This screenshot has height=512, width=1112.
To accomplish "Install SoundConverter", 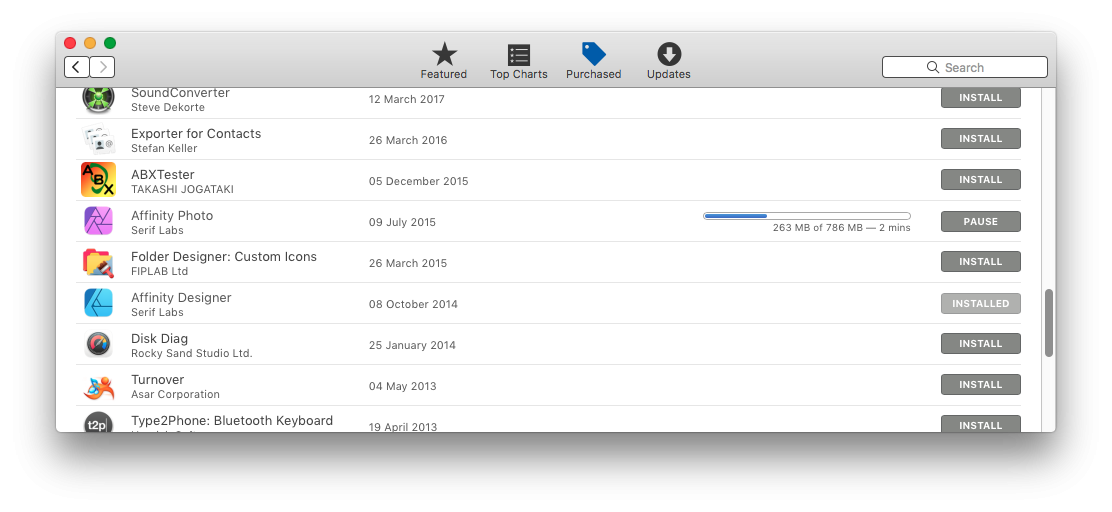I will coord(981,98).
